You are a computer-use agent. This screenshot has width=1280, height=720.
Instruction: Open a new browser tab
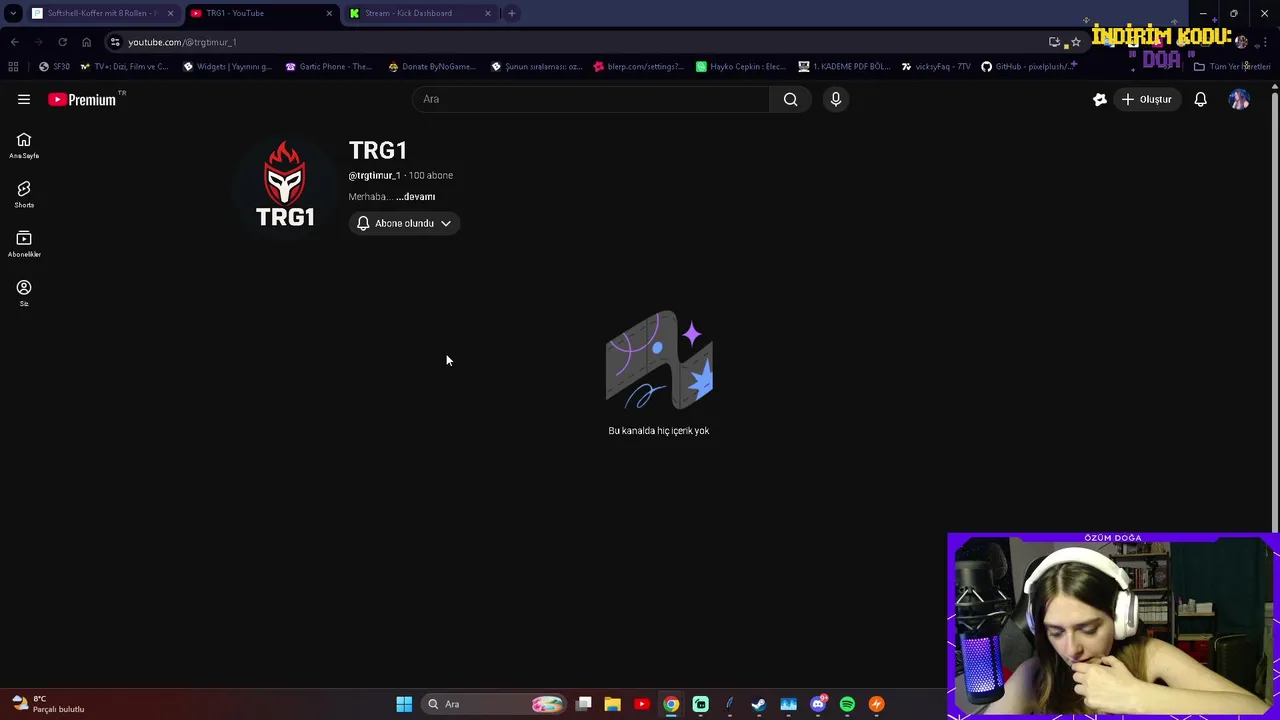point(511,13)
